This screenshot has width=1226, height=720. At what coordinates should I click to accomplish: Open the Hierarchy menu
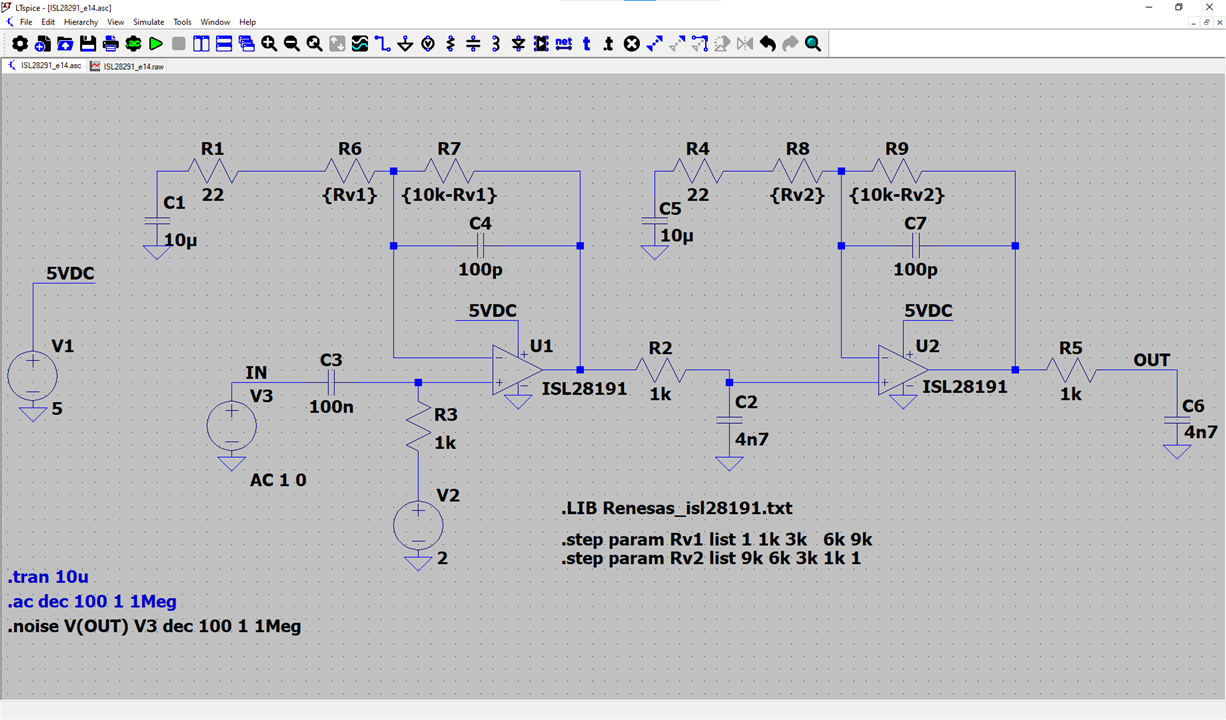[x=81, y=22]
